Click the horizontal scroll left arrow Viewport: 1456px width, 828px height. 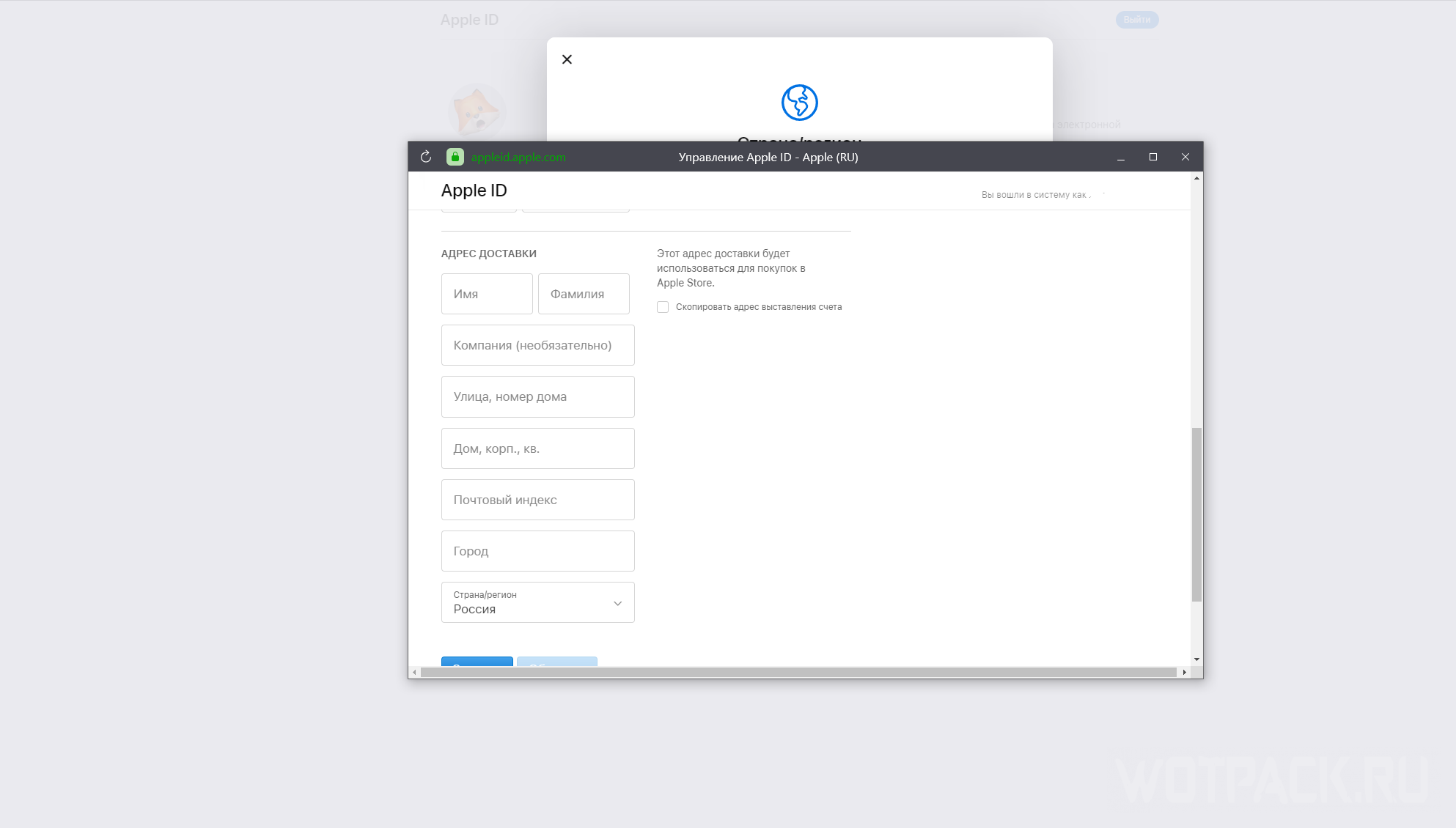pos(415,672)
